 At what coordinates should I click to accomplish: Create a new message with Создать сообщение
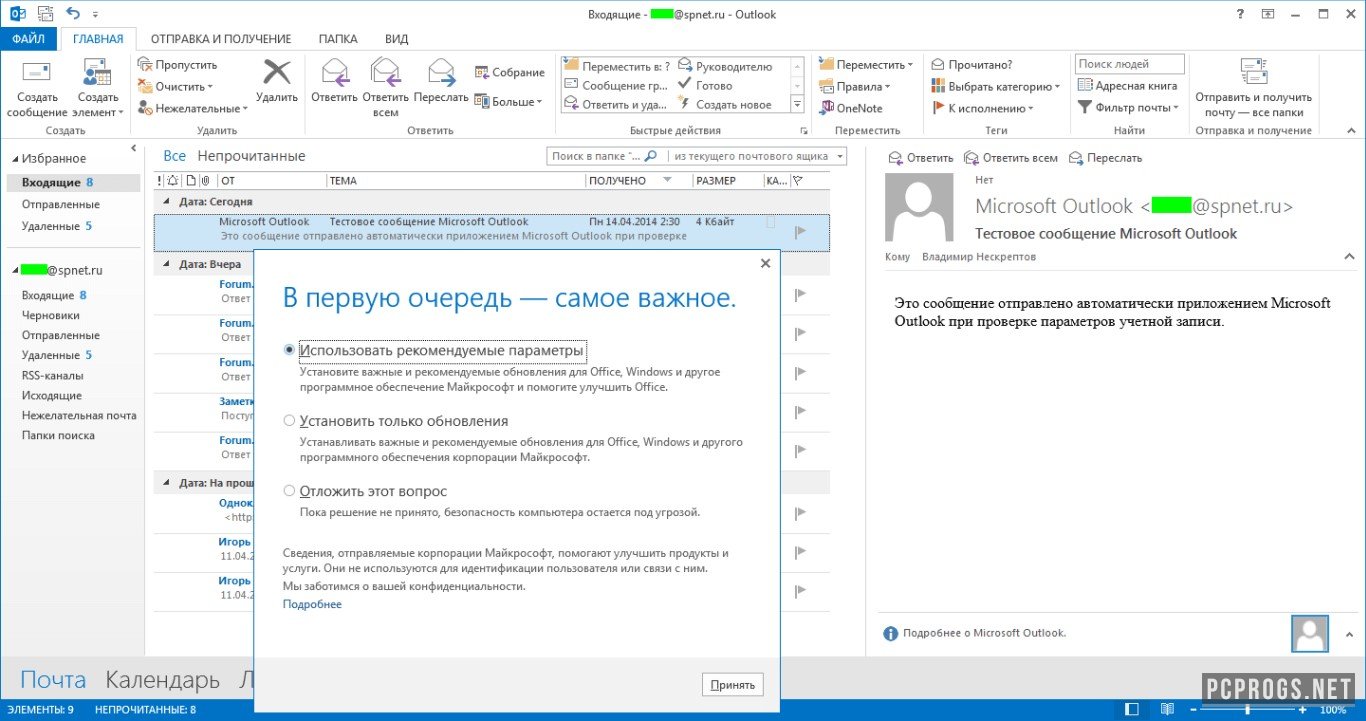37,88
